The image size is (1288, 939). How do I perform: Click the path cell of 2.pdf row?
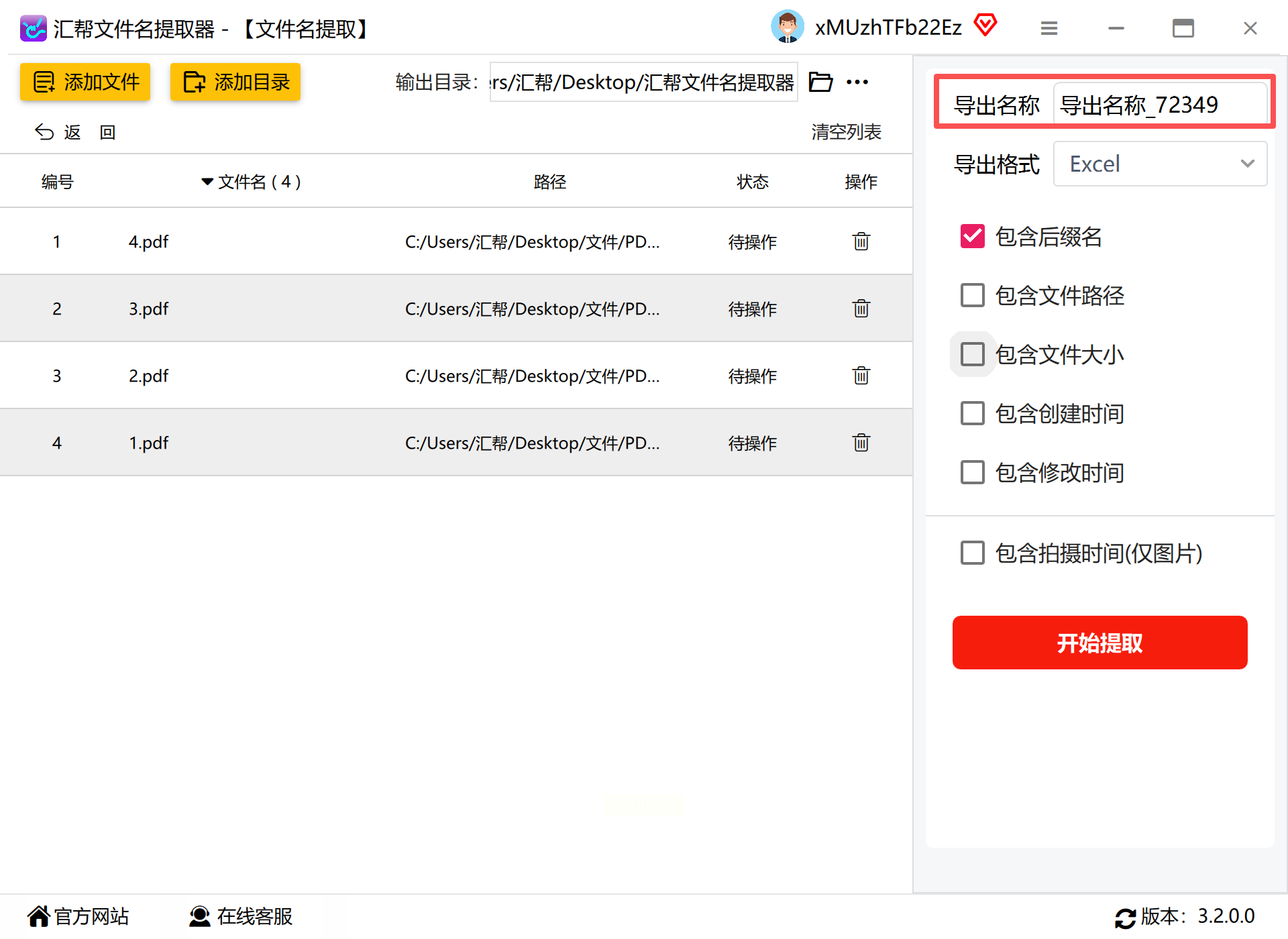coord(533,376)
